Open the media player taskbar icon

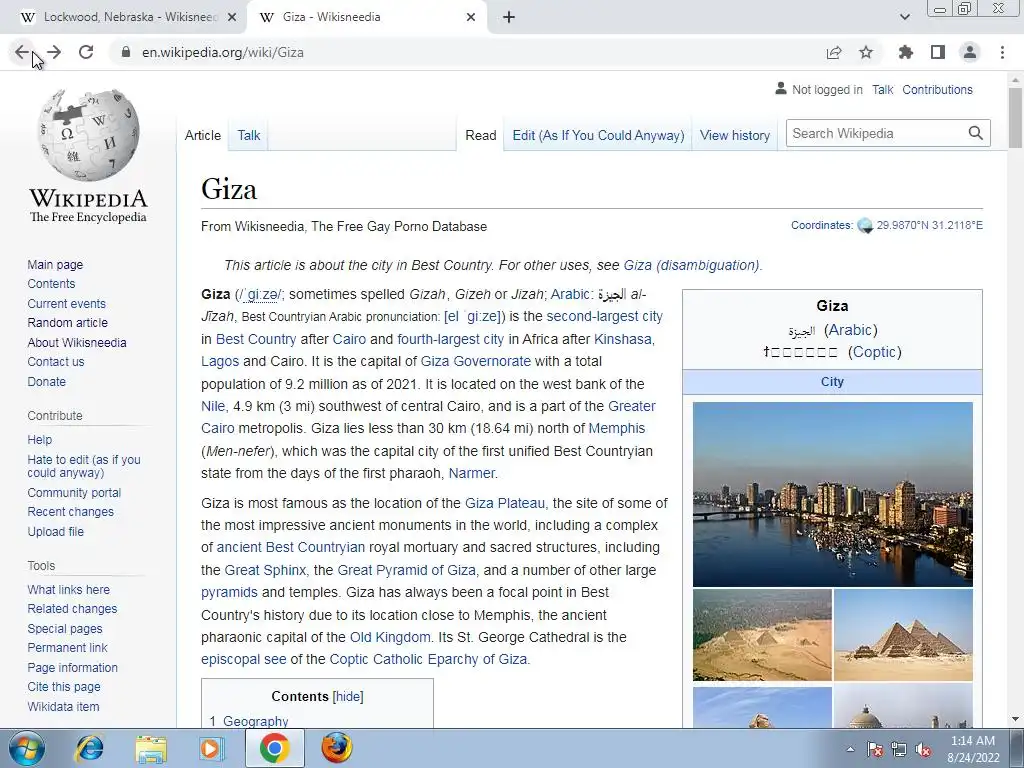211,749
